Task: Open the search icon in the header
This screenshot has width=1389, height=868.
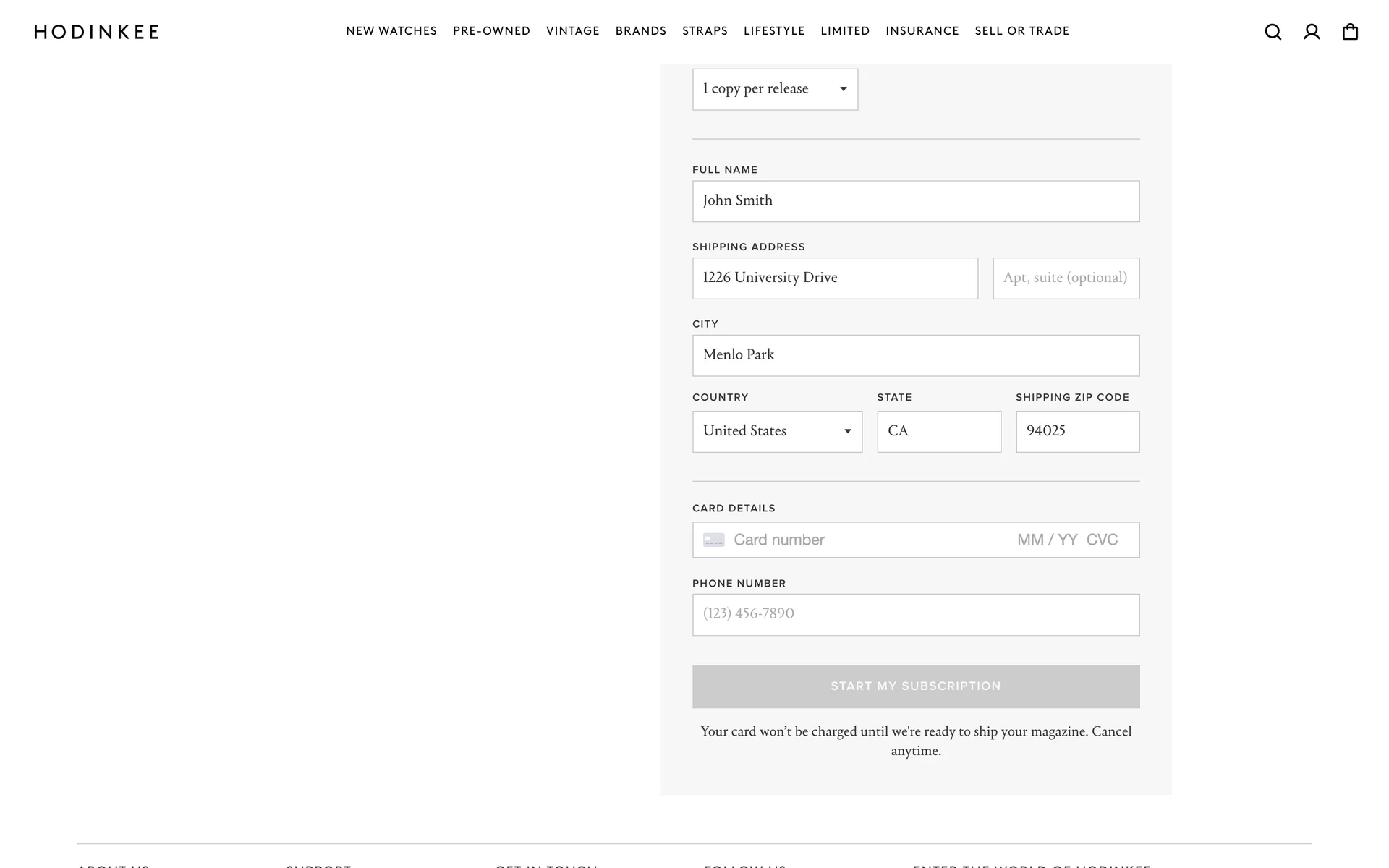Action: tap(1273, 32)
